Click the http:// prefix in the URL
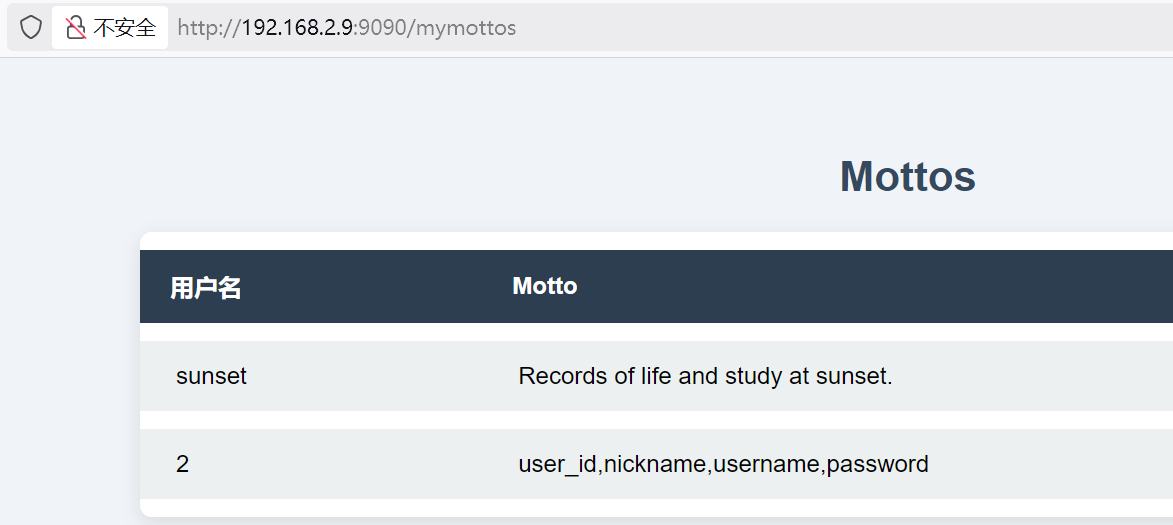Screen dimensions: 1173x525 [208, 27]
